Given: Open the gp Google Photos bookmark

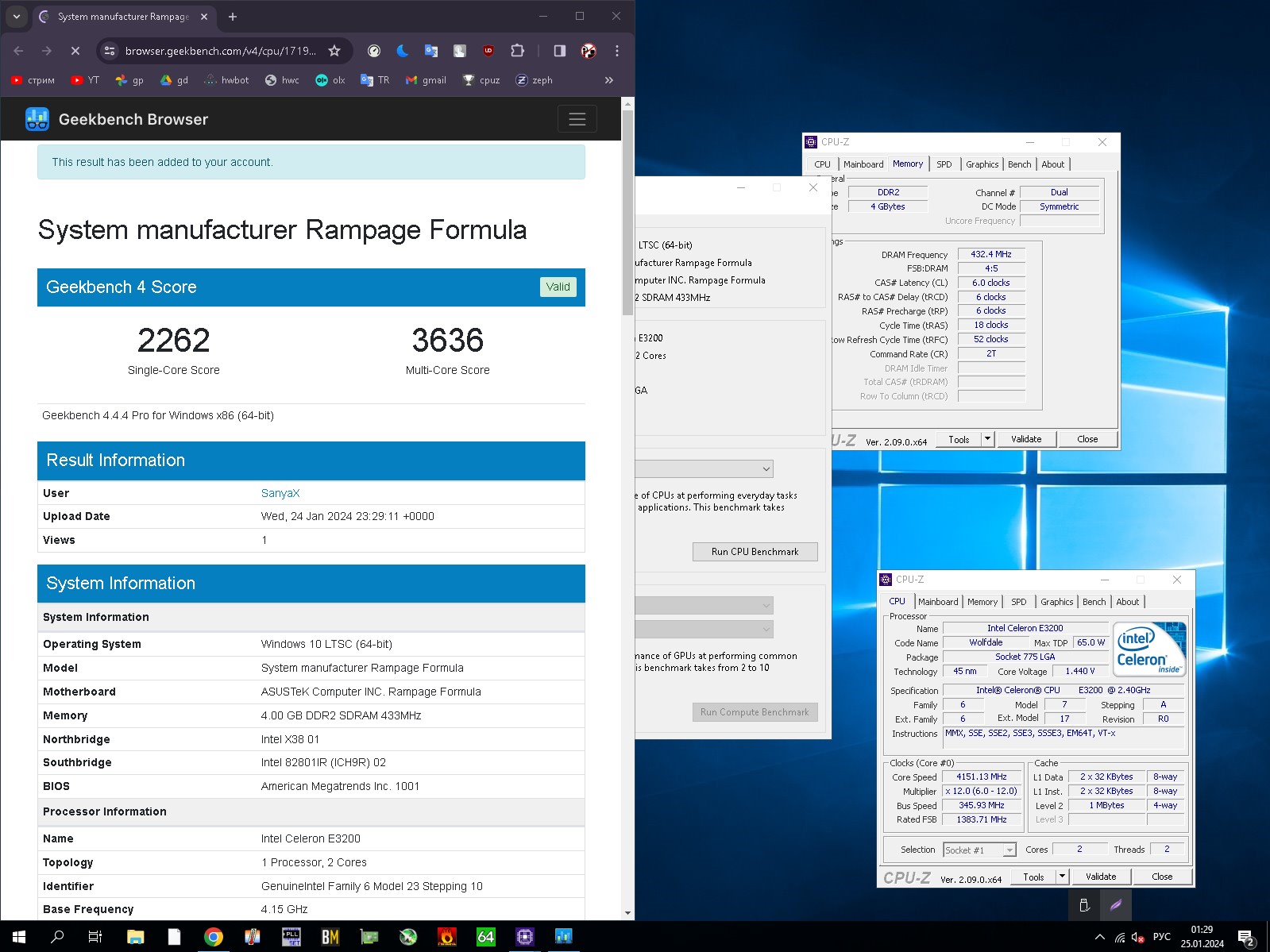Looking at the screenshot, I should coord(129,80).
